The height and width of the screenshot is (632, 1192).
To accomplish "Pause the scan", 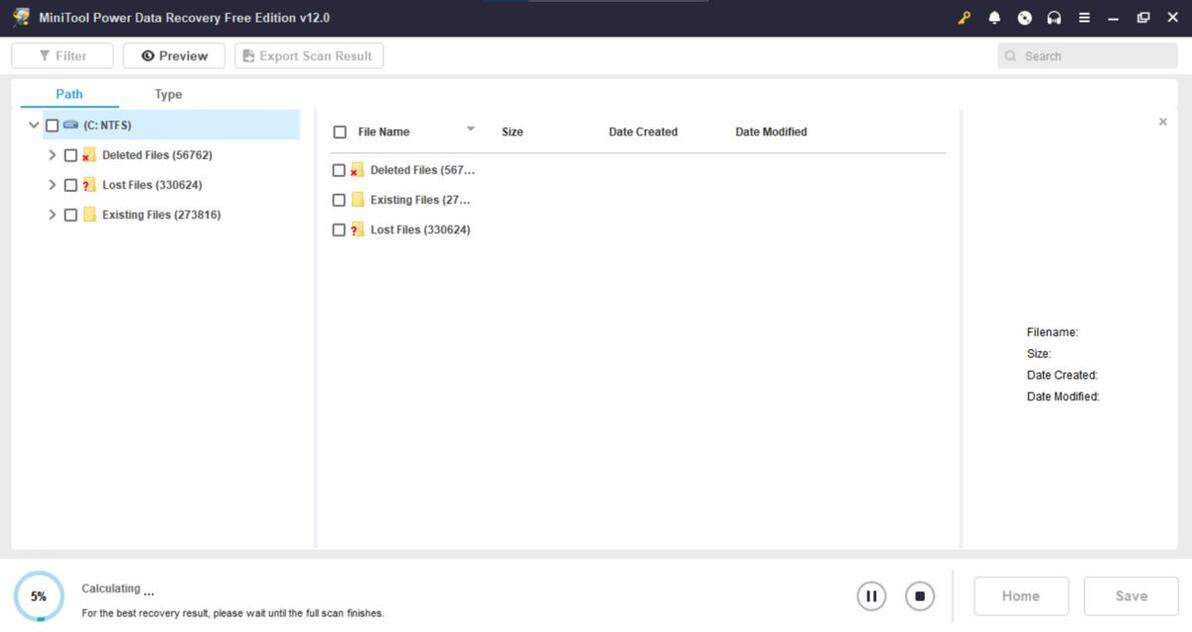I will pos(871,596).
